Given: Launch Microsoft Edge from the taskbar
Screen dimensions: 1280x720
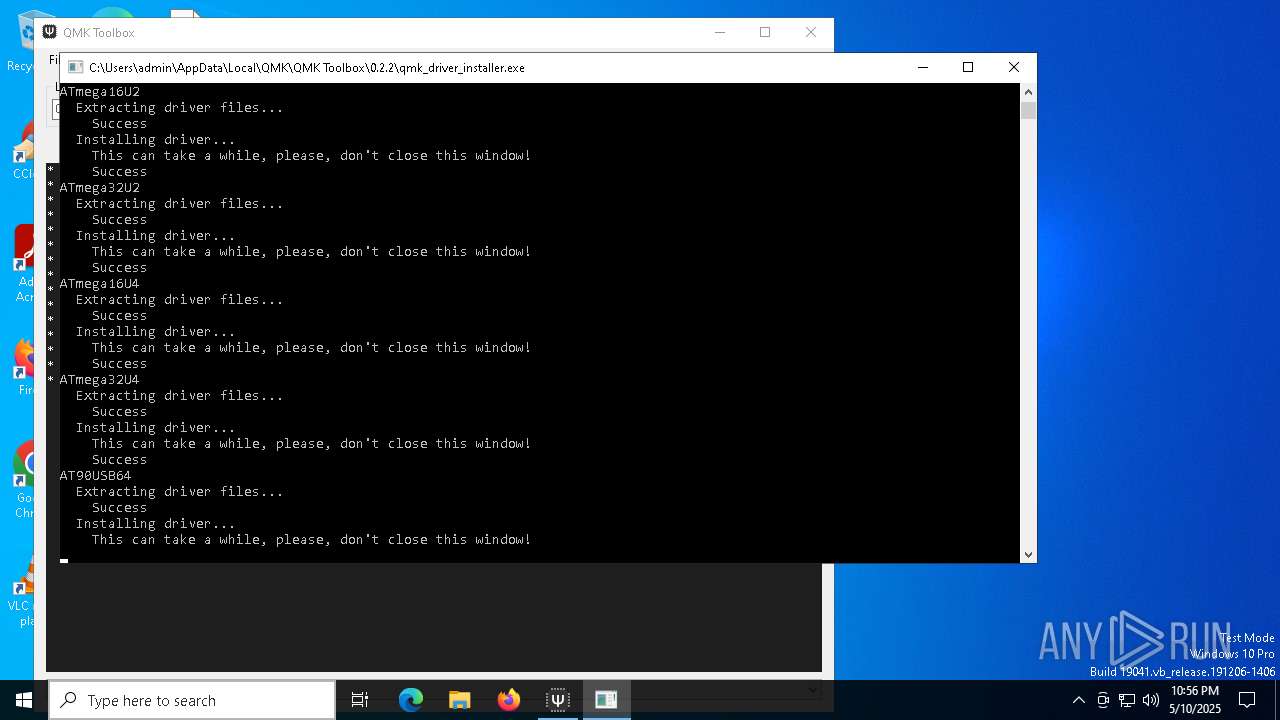Looking at the screenshot, I should [x=411, y=700].
